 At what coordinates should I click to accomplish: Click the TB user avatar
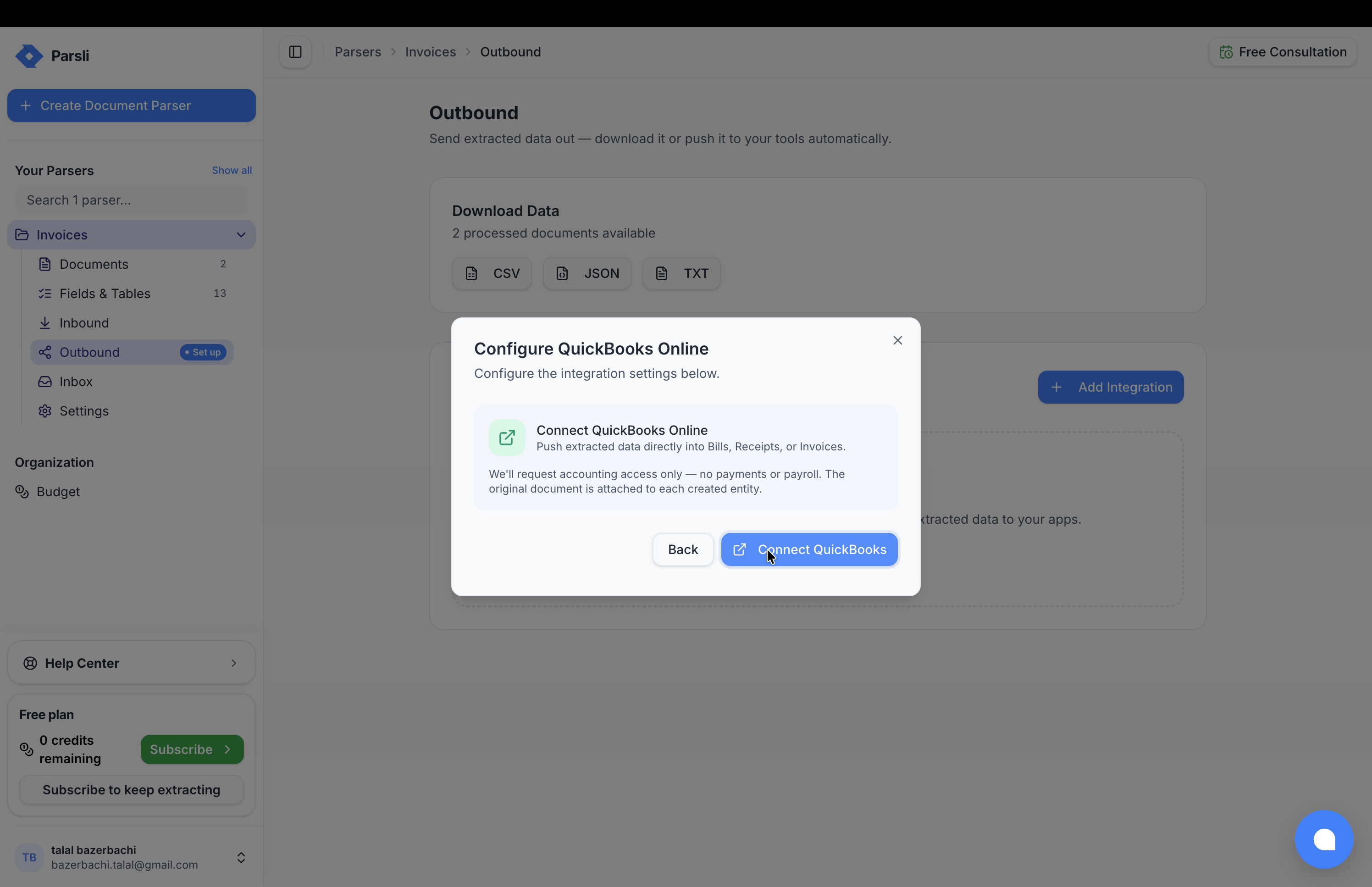(x=29, y=858)
